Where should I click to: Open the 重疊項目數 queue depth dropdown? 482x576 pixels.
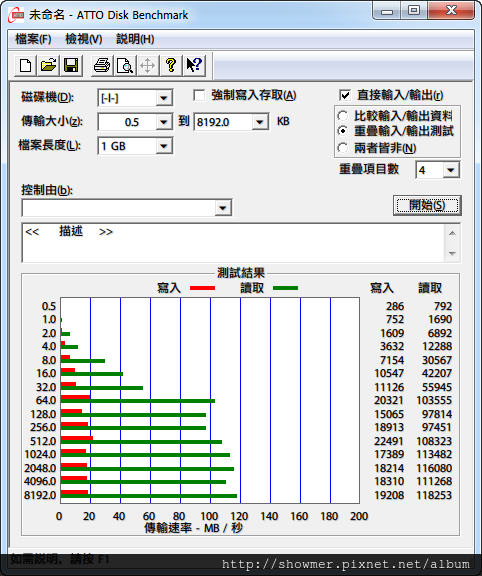pos(450,170)
